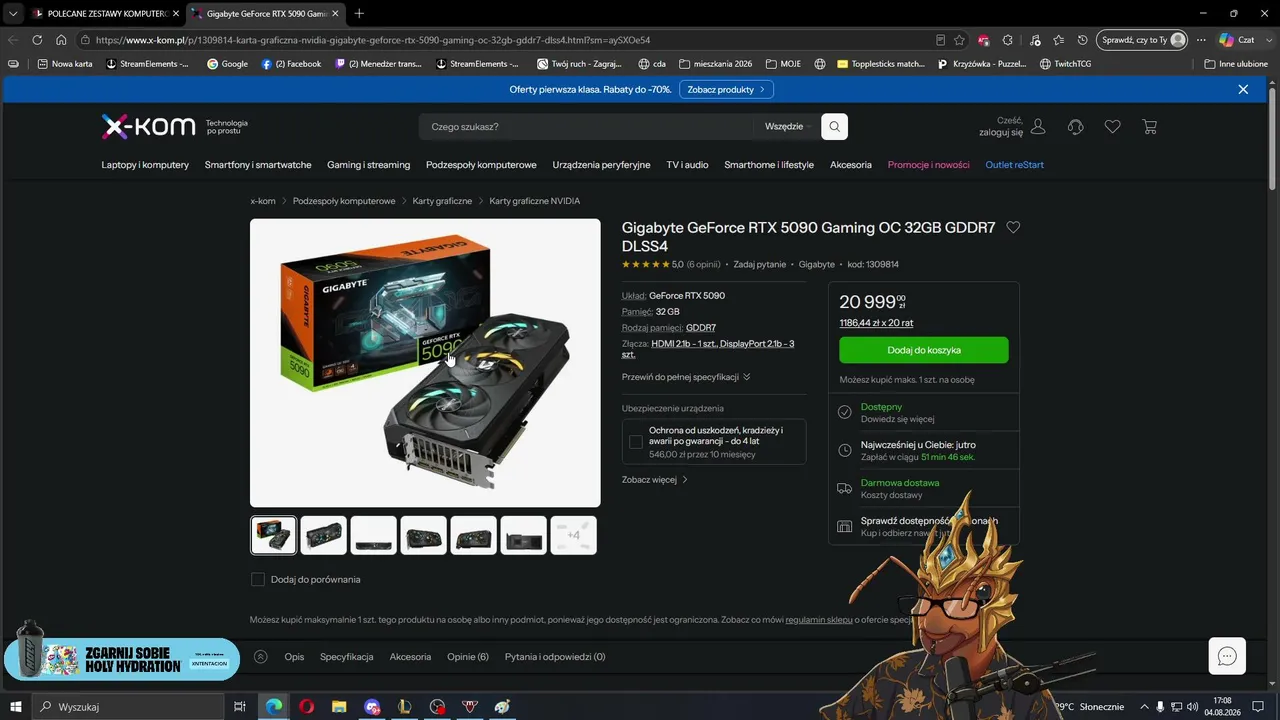Open the browser three-dot settings menu
Image resolution: width=1280 pixels, height=720 pixels.
[1201, 40]
